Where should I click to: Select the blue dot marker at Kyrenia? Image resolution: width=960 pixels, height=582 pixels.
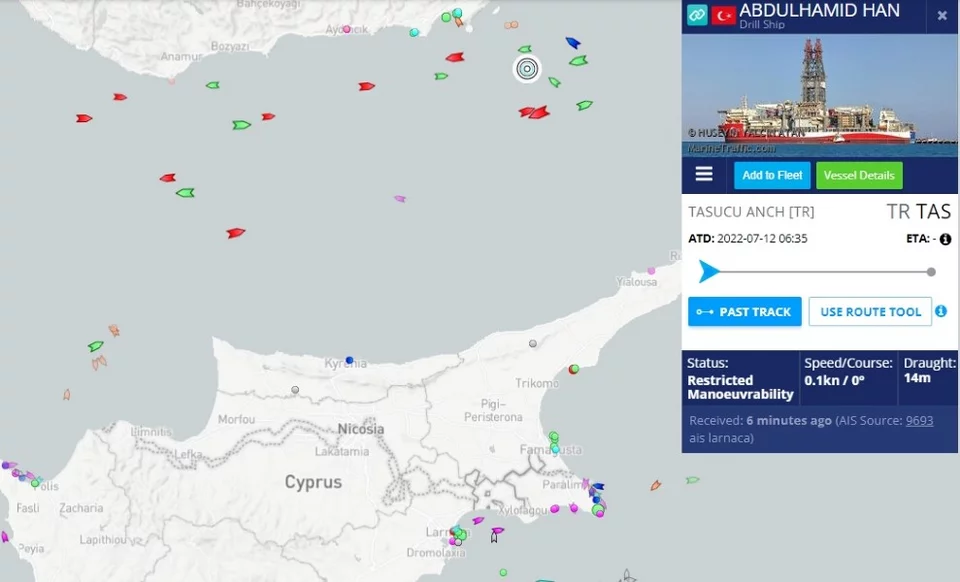[349, 360]
